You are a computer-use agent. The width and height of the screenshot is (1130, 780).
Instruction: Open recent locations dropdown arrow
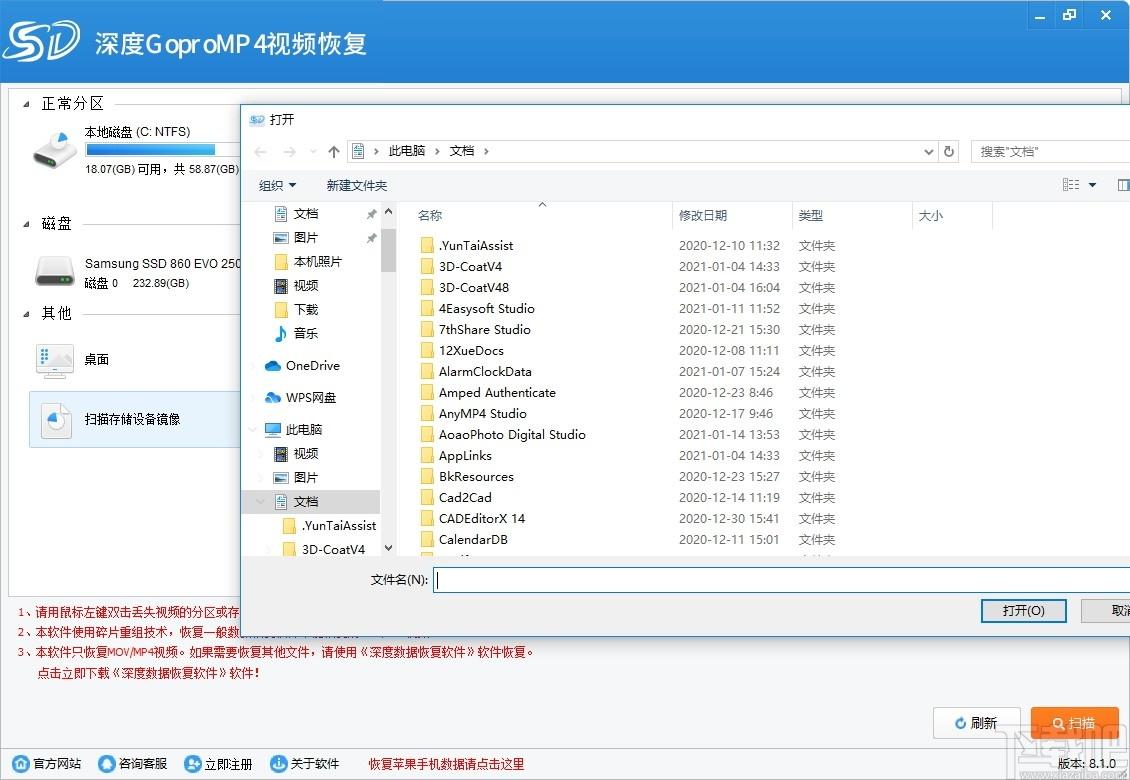pos(313,151)
